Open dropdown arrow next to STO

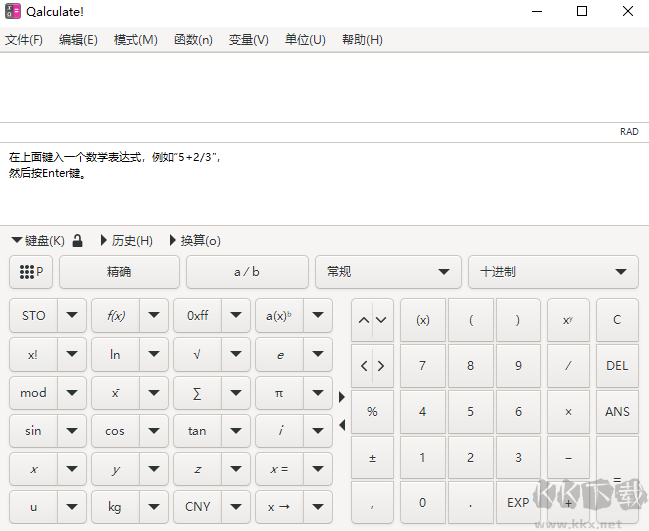tap(72, 316)
